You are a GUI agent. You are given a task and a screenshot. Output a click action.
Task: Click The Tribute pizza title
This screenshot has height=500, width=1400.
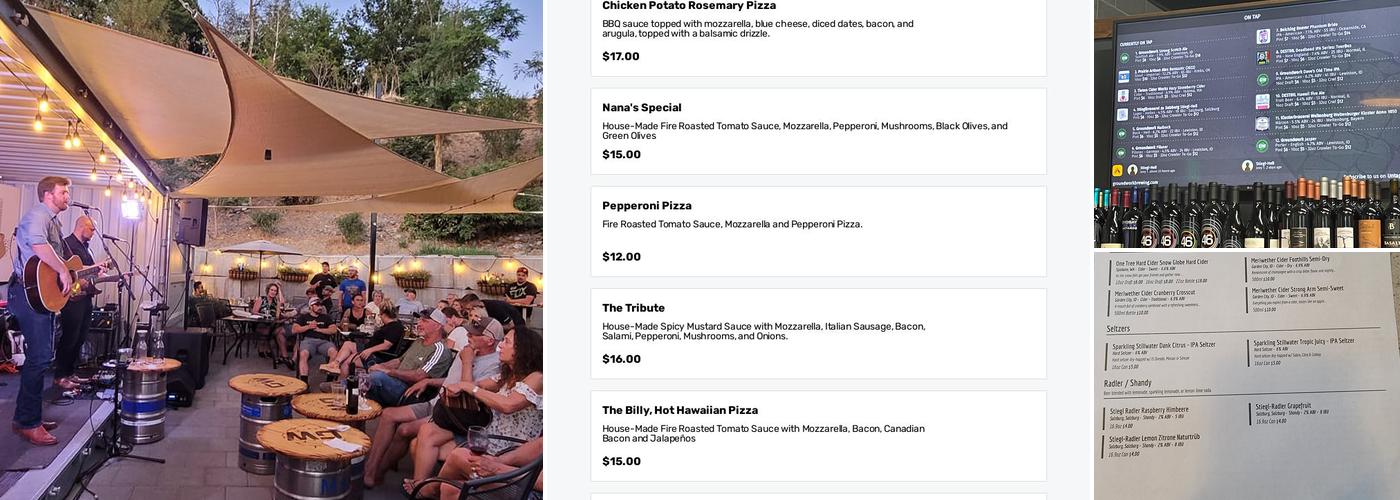coord(633,308)
